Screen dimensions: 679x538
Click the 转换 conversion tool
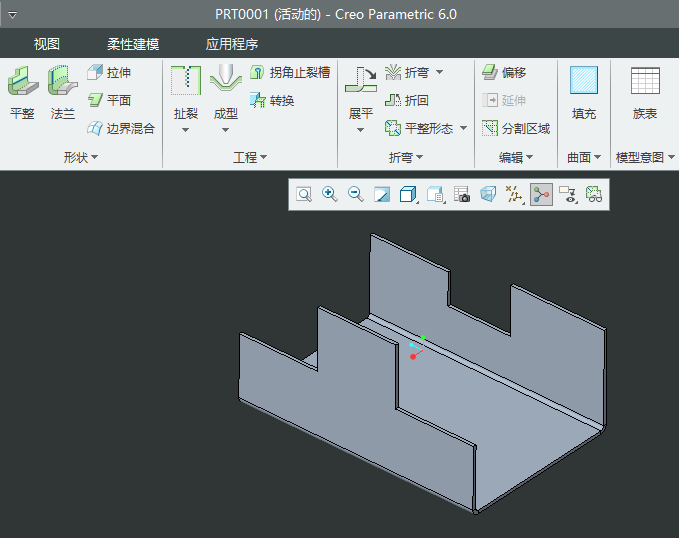[272, 100]
